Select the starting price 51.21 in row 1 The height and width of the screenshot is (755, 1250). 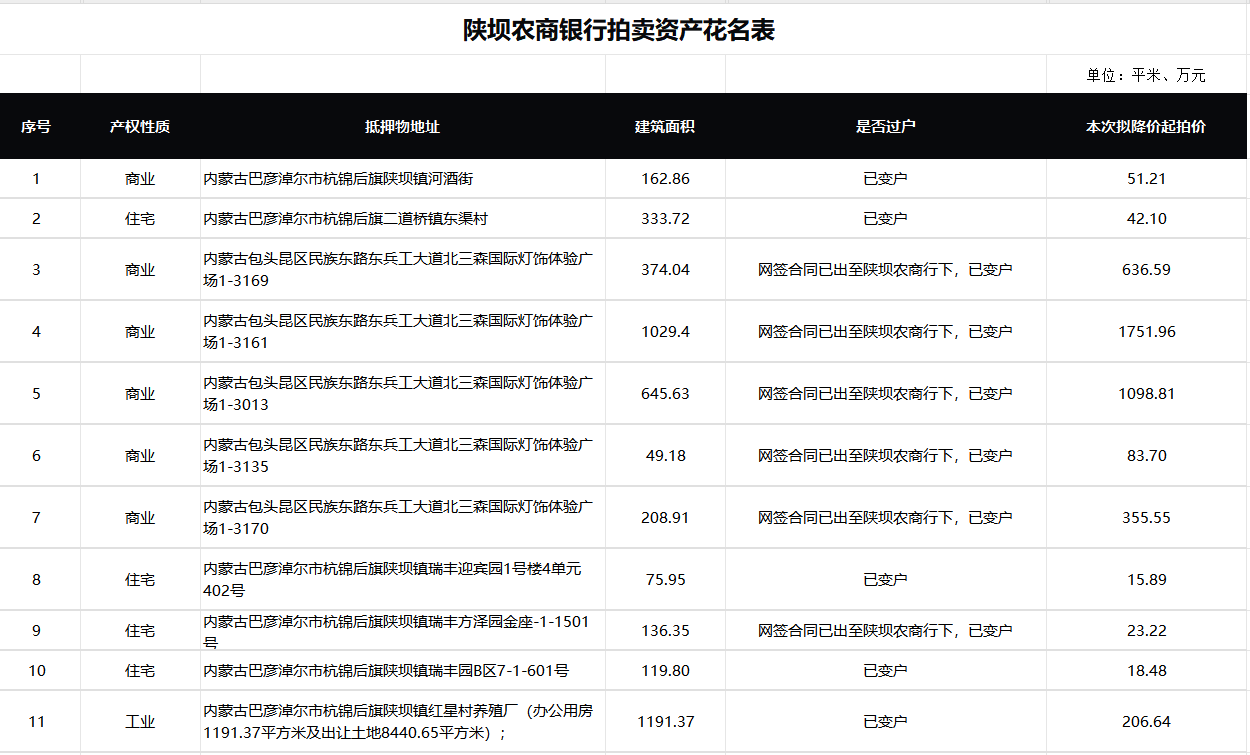click(x=1145, y=177)
